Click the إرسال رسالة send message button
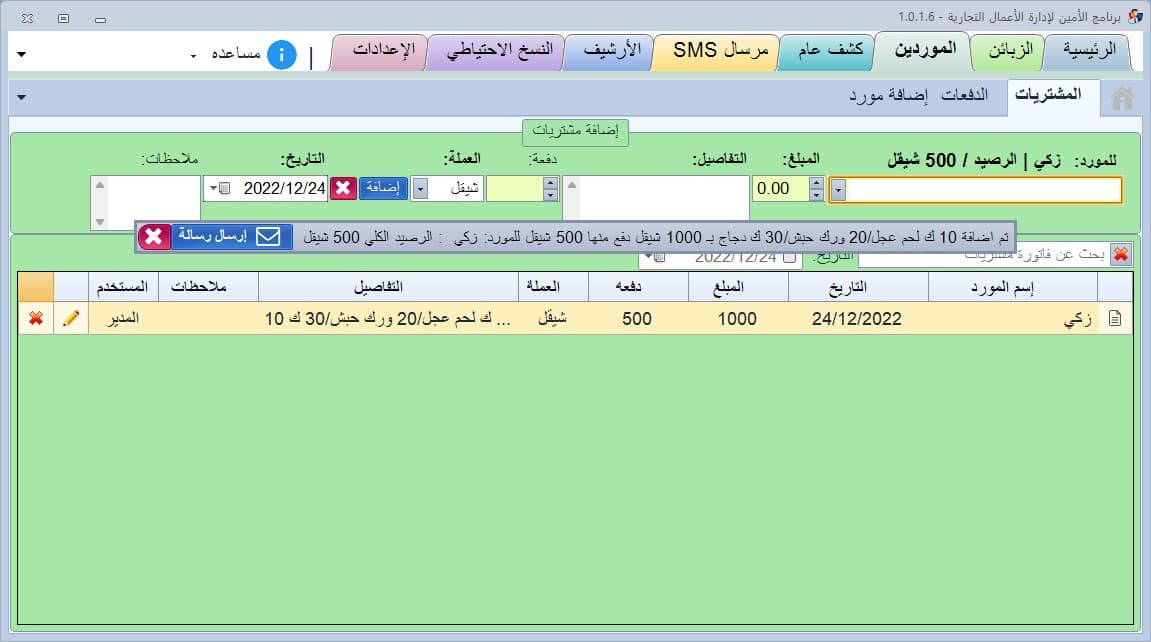1151x642 pixels. coord(232,236)
